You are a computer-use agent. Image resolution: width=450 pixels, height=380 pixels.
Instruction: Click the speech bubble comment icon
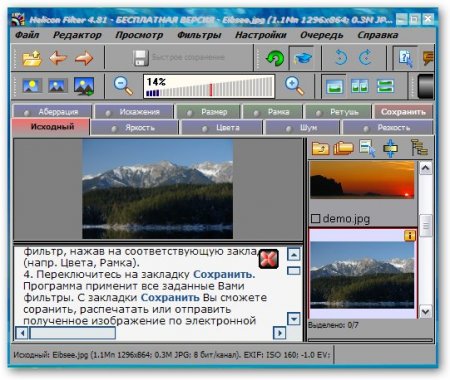(x=428, y=58)
